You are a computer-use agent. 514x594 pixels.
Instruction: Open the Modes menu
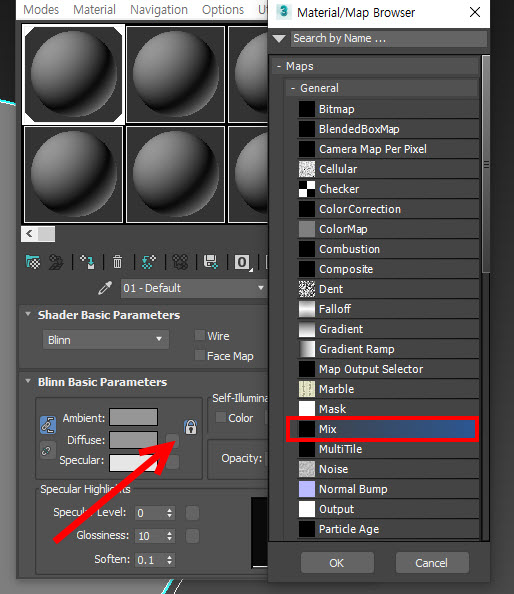coord(41,9)
